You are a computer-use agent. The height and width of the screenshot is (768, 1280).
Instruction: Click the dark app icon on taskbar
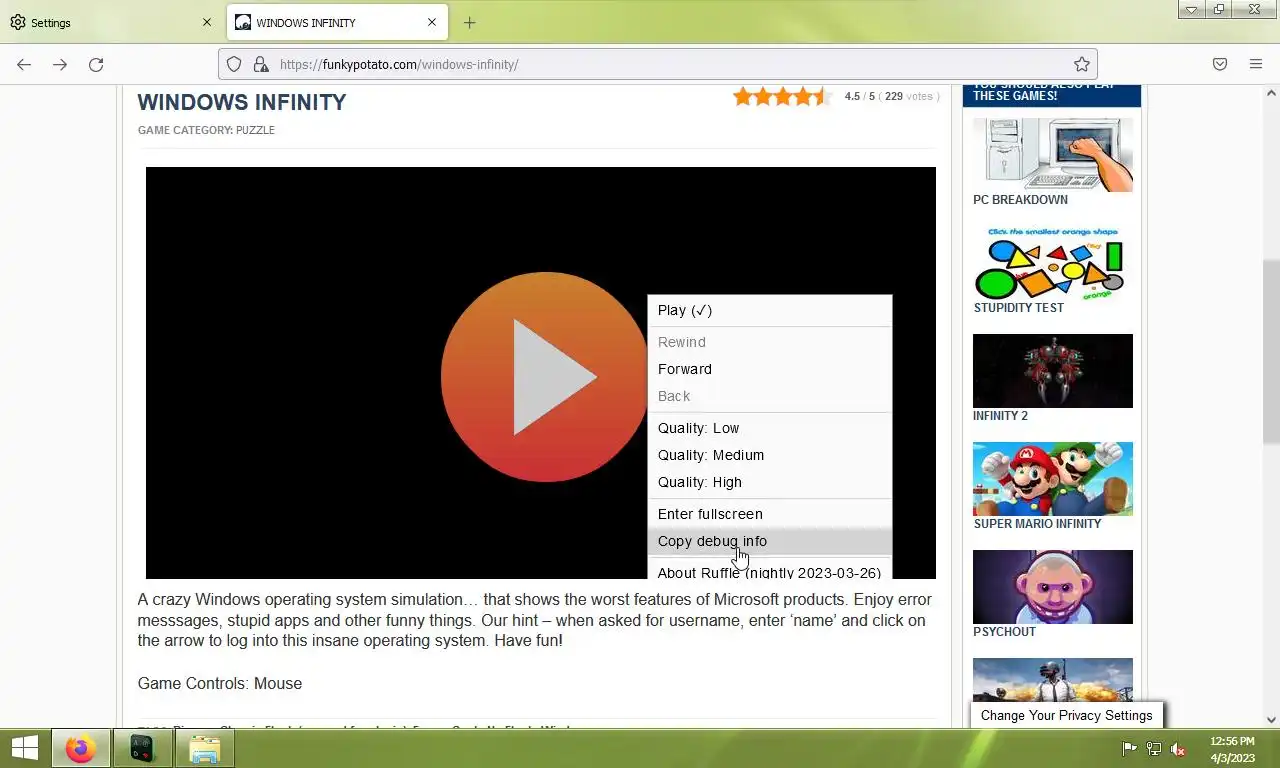tap(143, 748)
